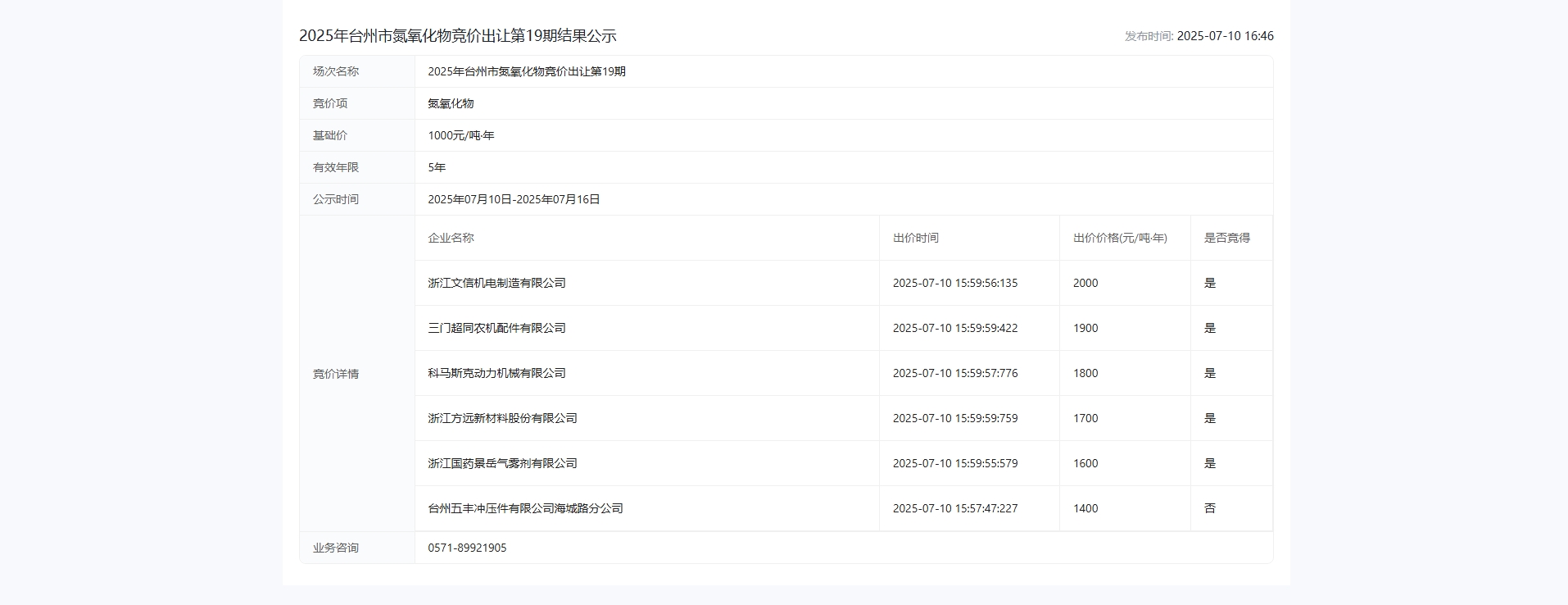
Task: Select company 三门超同农机配件有限公司
Action: point(496,328)
